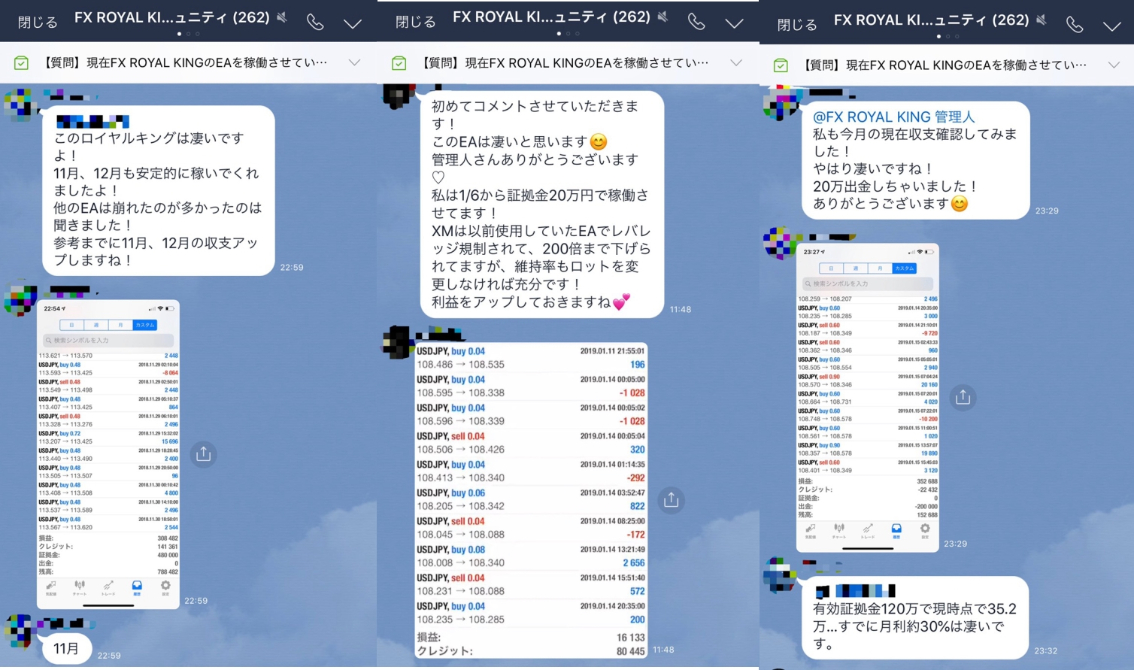This screenshot has width=1134, height=670.
Task: Select the 有効証拠金120万 message bubble
Action: pyautogui.click(x=915, y=617)
